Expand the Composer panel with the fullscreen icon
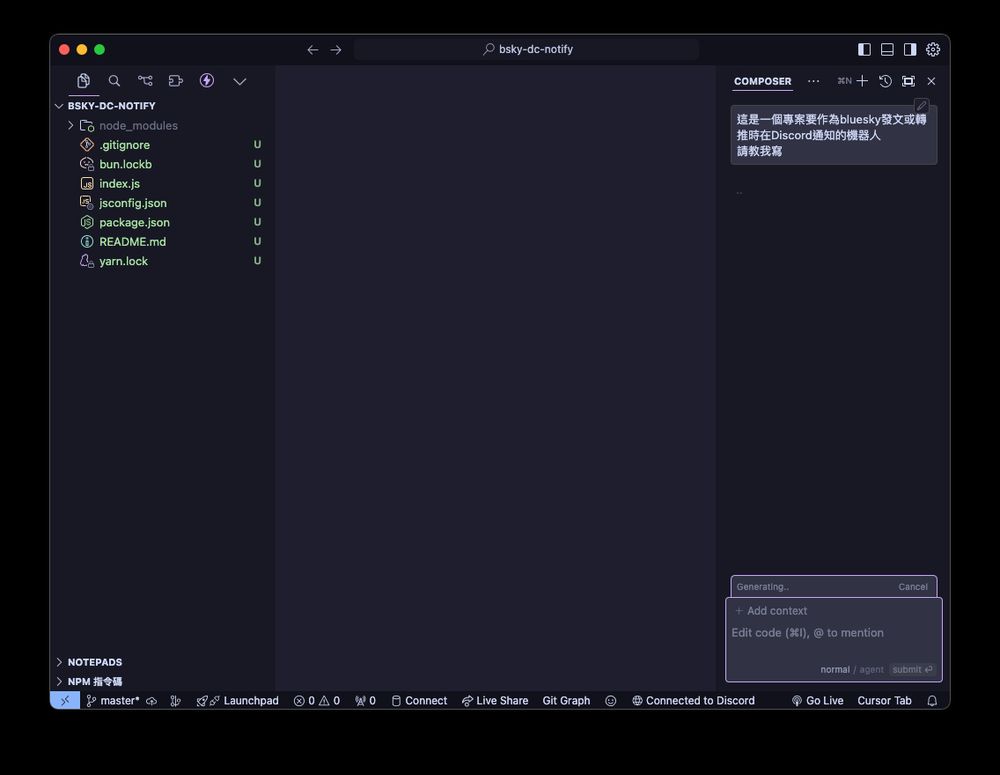The width and height of the screenshot is (1000, 775). (908, 81)
